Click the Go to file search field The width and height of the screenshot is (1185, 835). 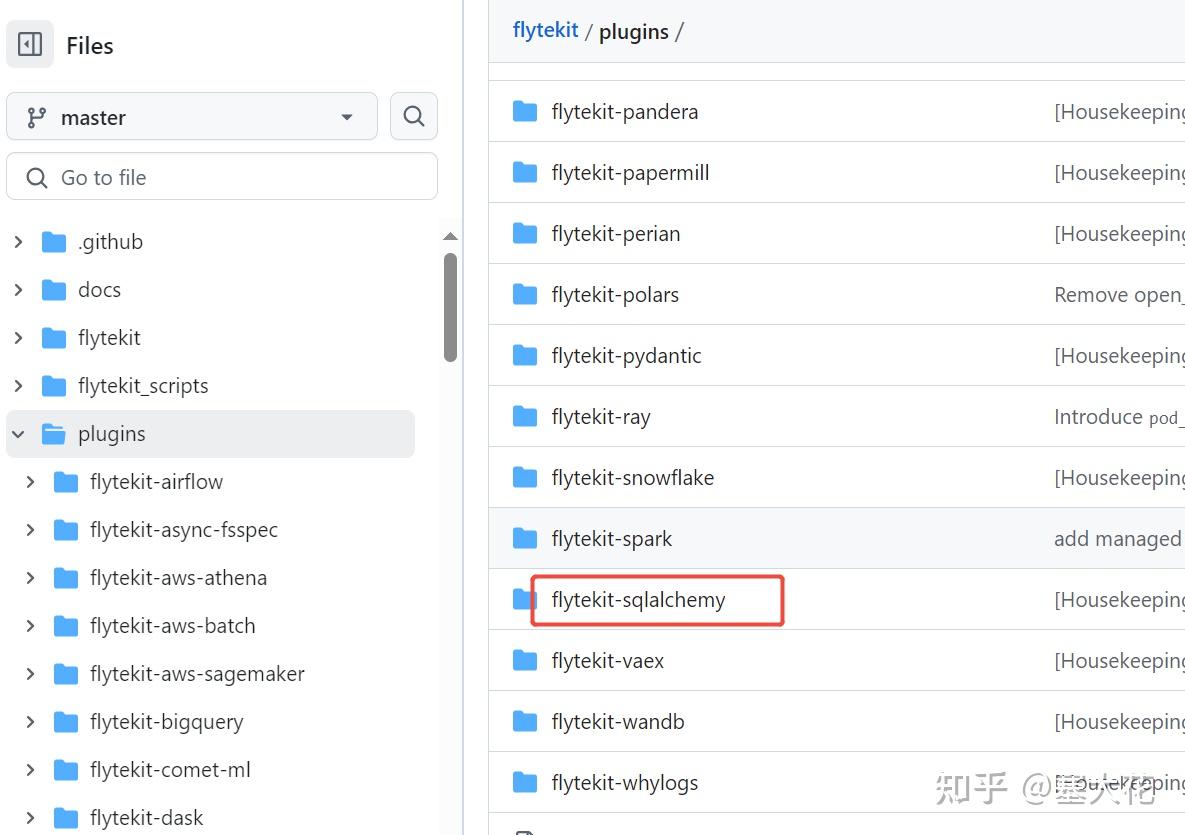point(222,176)
